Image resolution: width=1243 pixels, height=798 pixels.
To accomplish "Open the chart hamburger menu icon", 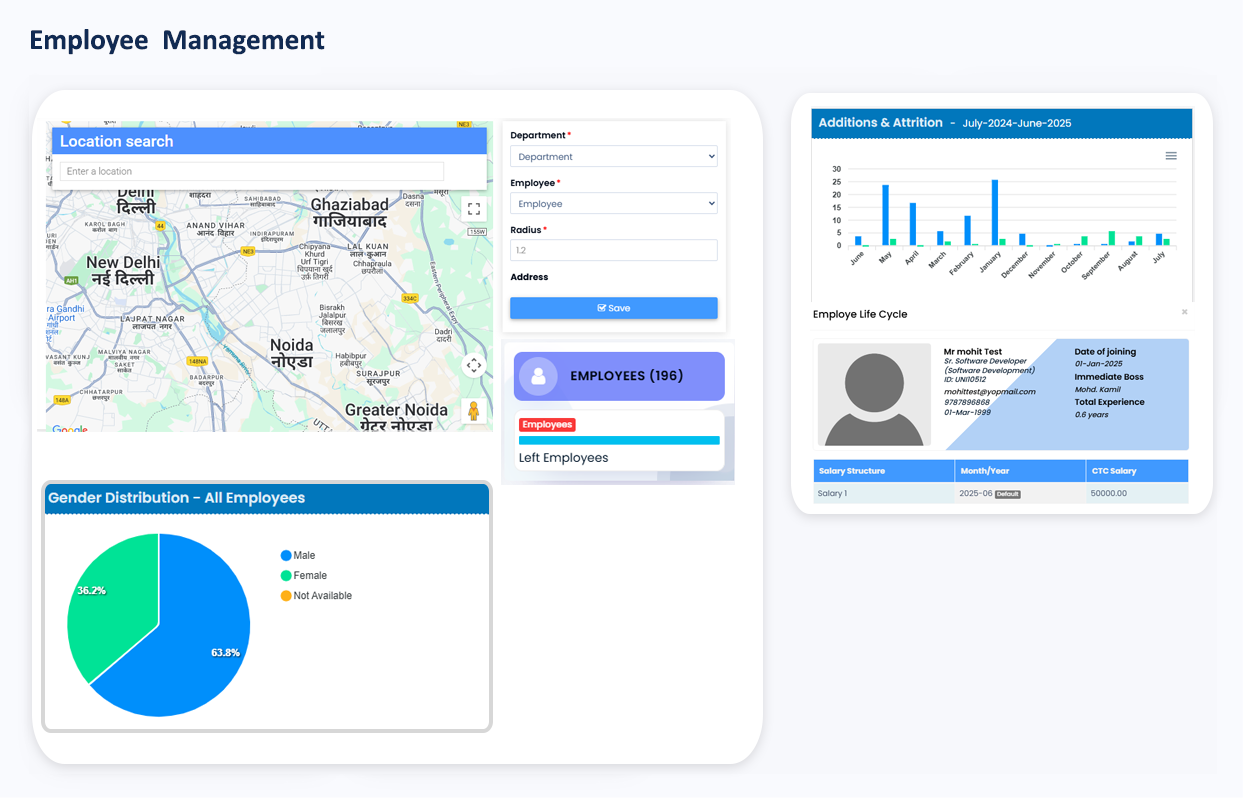I will (1171, 156).
